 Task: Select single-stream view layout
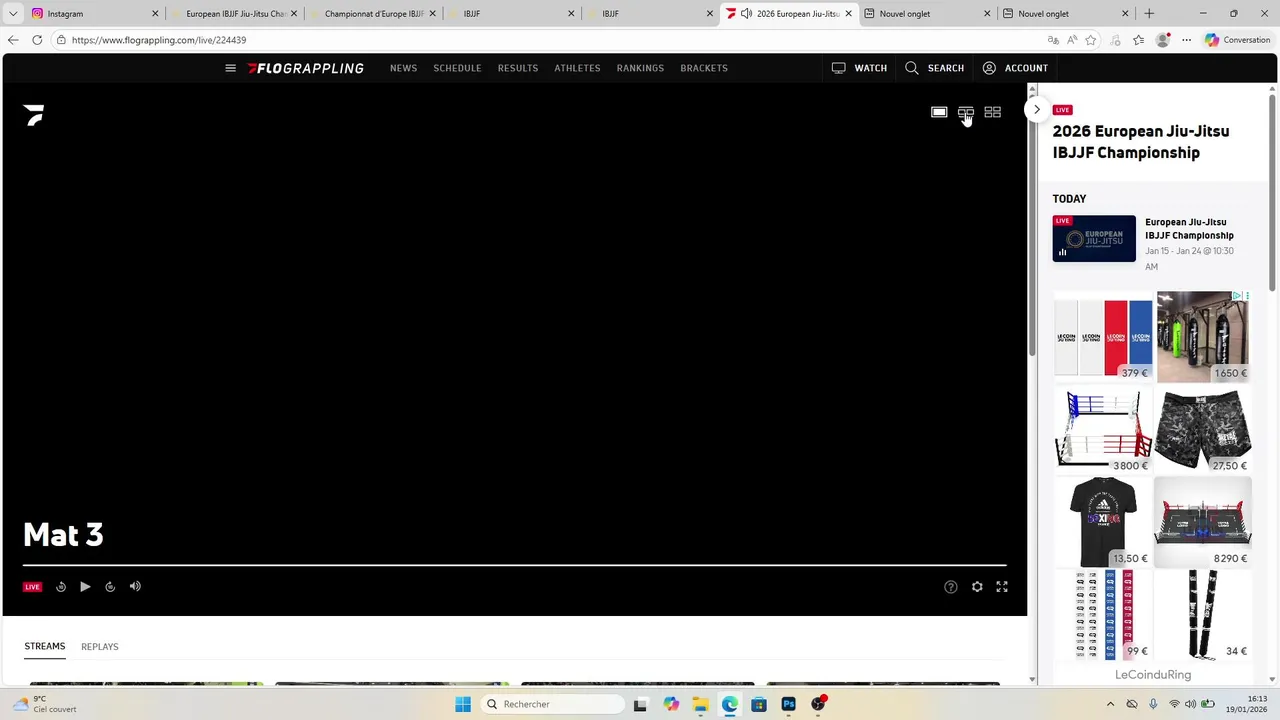(939, 112)
